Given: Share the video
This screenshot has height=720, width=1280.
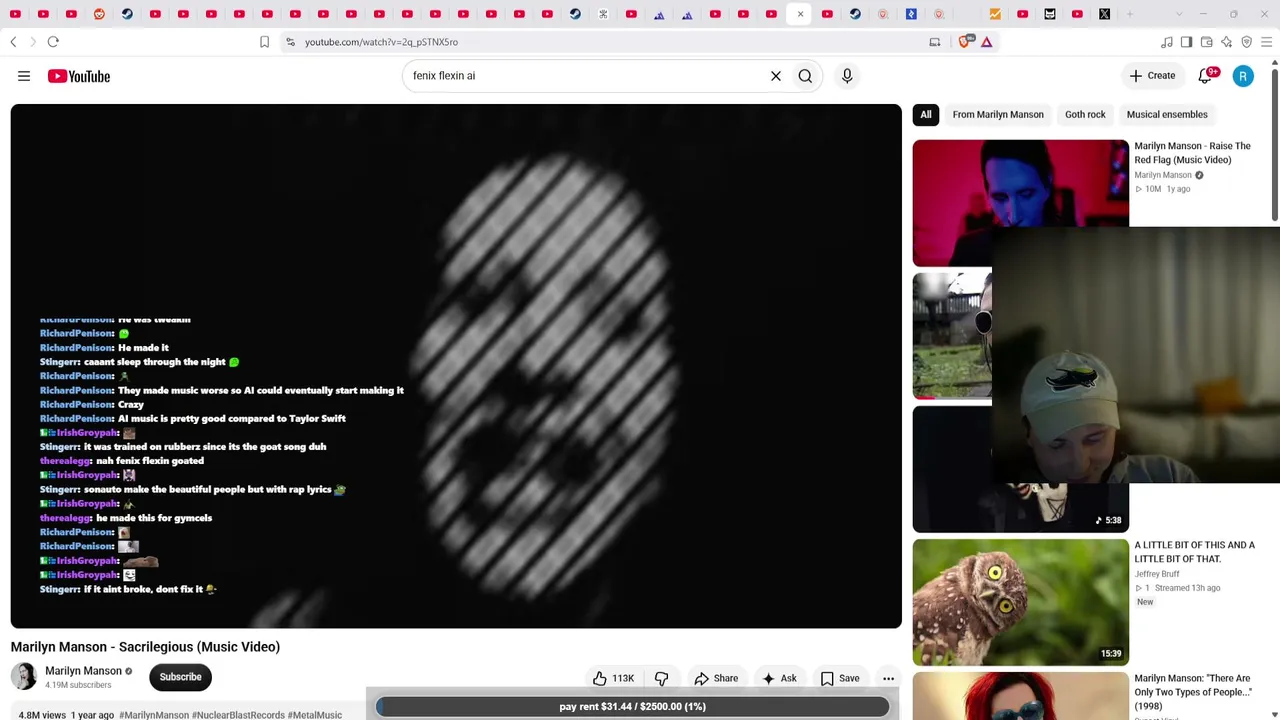Looking at the screenshot, I should (716, 678).
